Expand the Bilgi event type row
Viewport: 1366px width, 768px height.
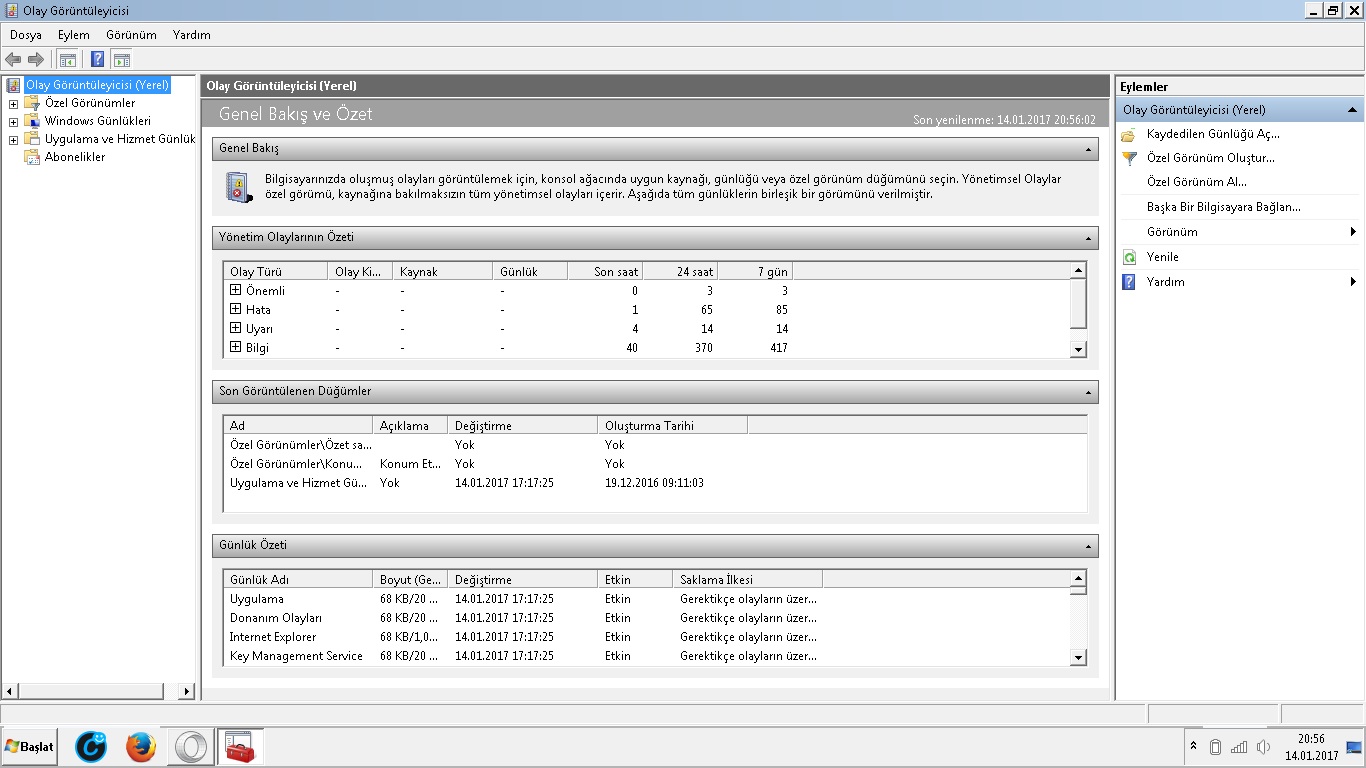(236, 347)
